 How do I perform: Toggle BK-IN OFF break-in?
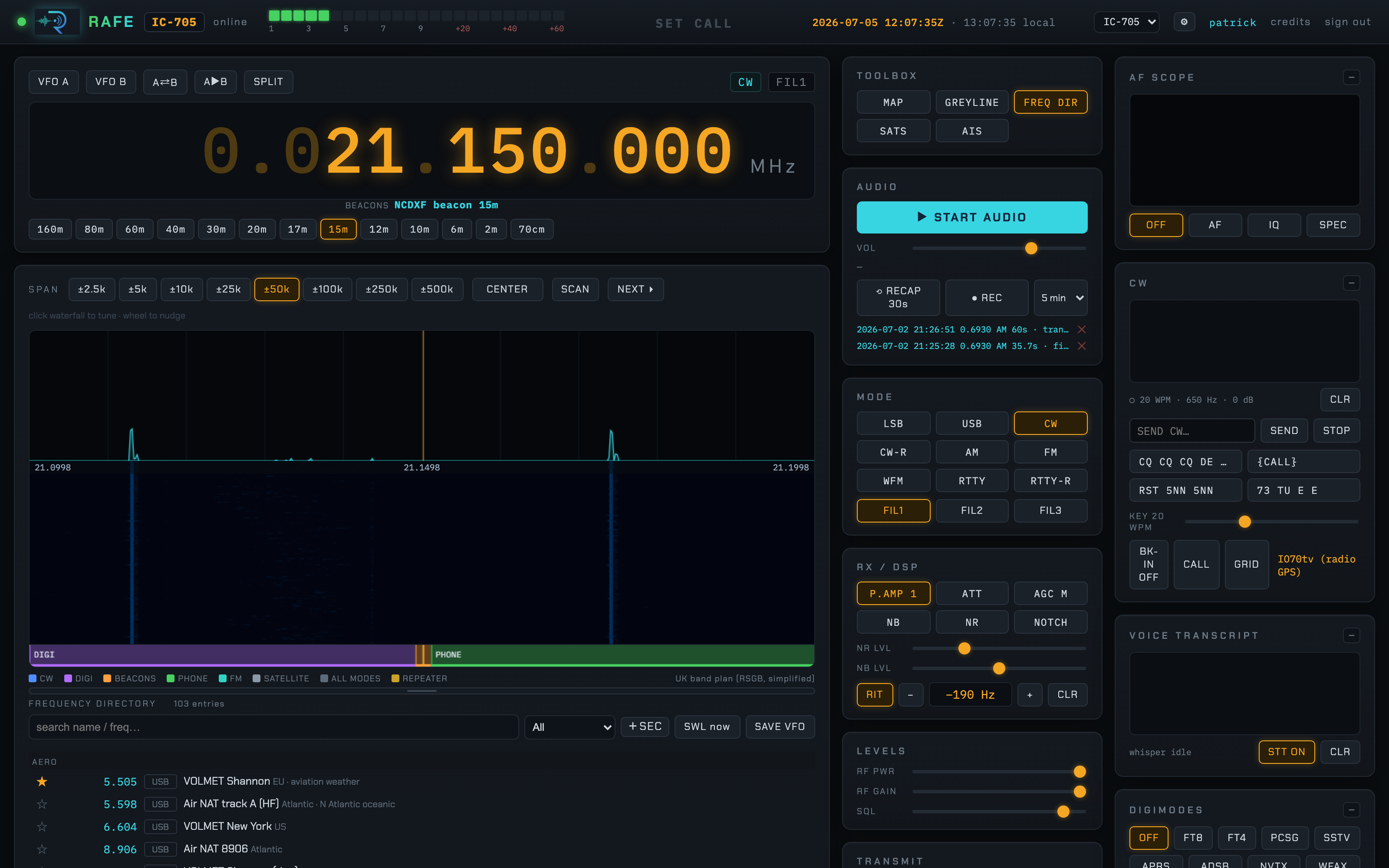[1149, 564]
